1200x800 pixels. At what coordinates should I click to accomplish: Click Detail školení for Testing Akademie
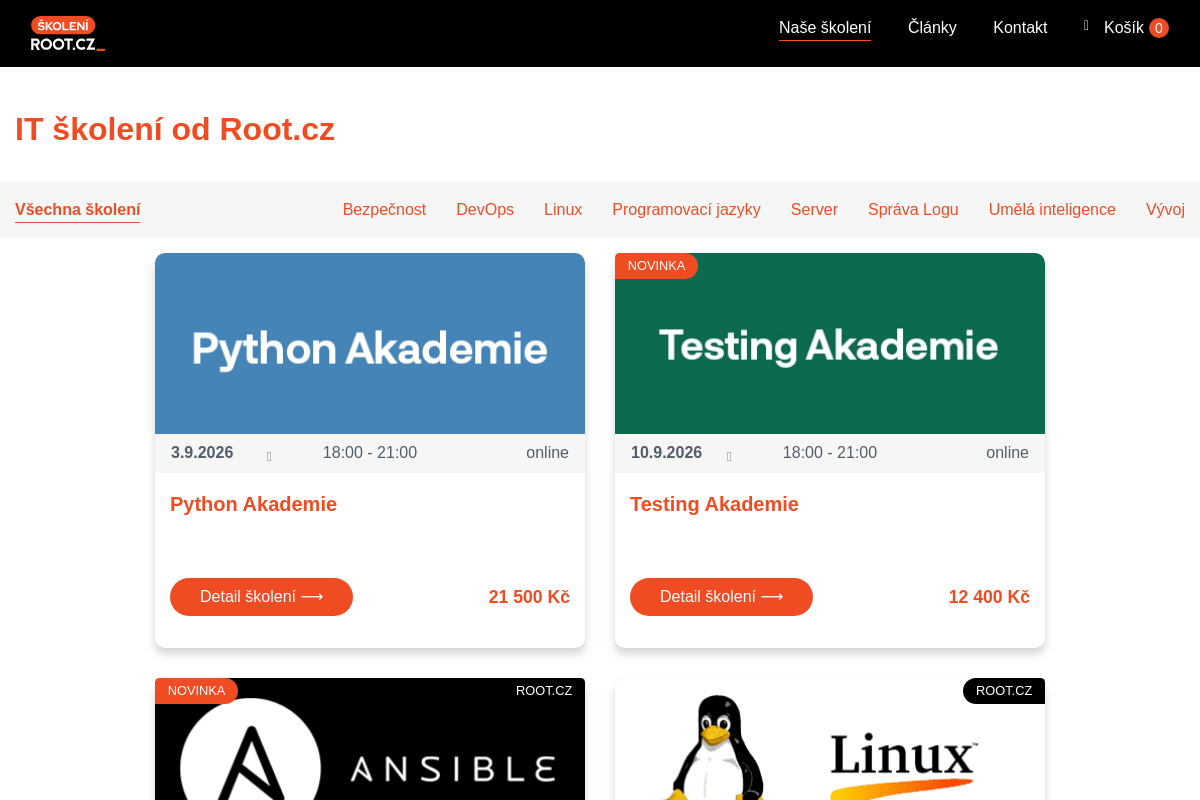tap(721, 597)
